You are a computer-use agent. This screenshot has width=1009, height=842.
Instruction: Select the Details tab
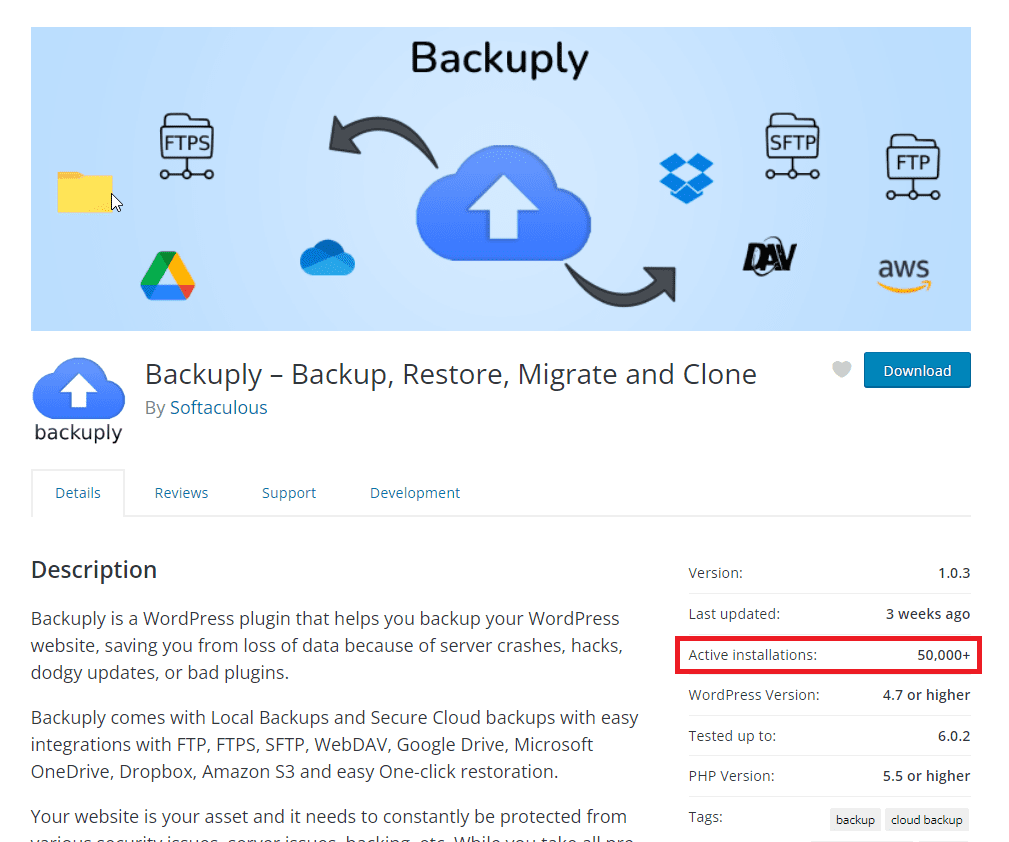(x=78, y=493)
